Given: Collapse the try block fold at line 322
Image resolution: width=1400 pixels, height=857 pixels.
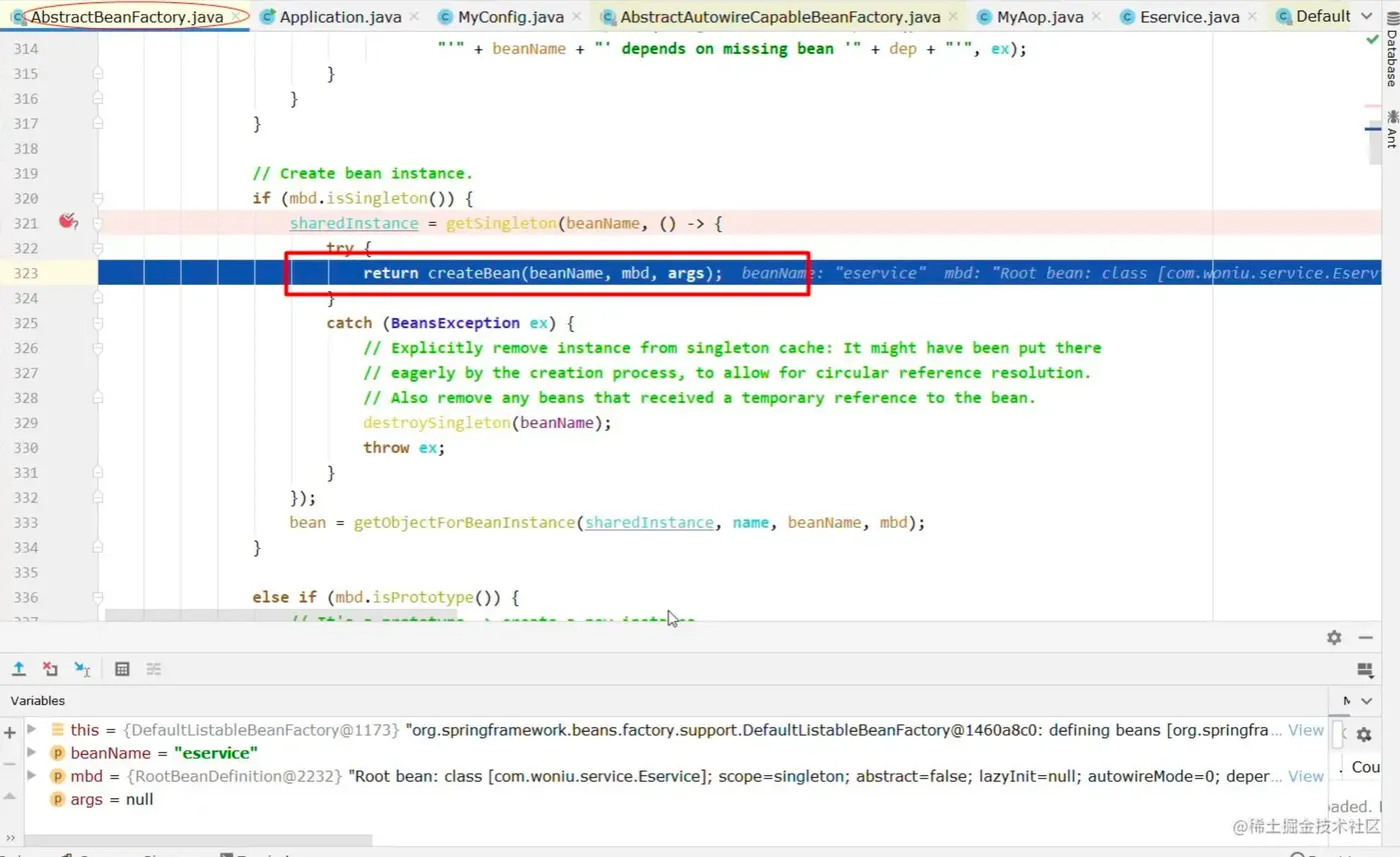Looking at the screenshot, I should click(x=98, y=248).
